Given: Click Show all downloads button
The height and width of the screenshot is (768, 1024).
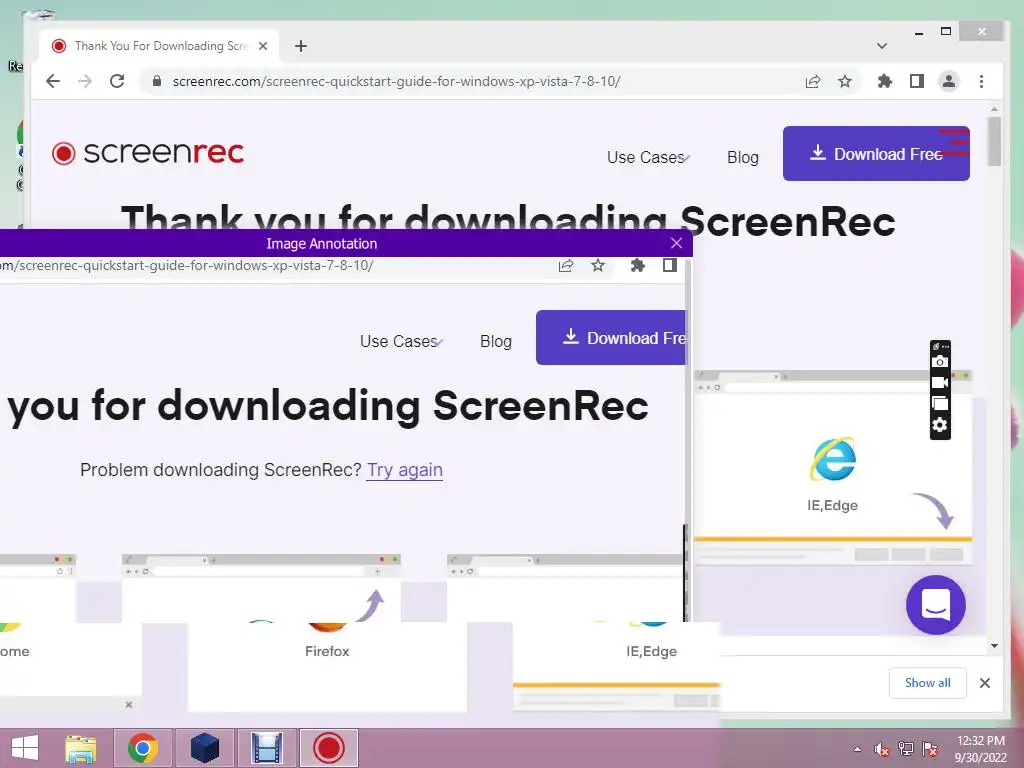Looking at the screenshot, I should coord(927,682).
